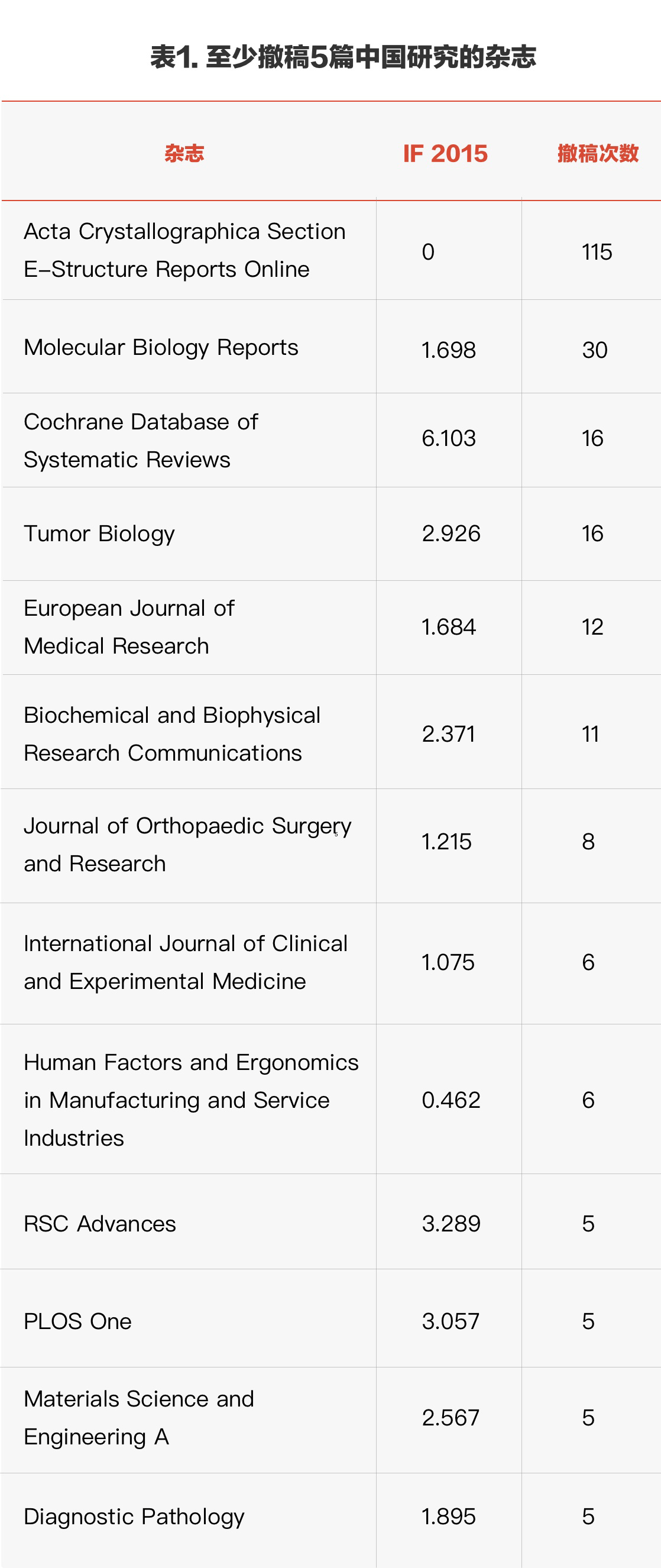Viewport: 661px width, 1568px height.
Task: Select Journal of Orthopaedic Surgery and Research
Action: [187, 844]
